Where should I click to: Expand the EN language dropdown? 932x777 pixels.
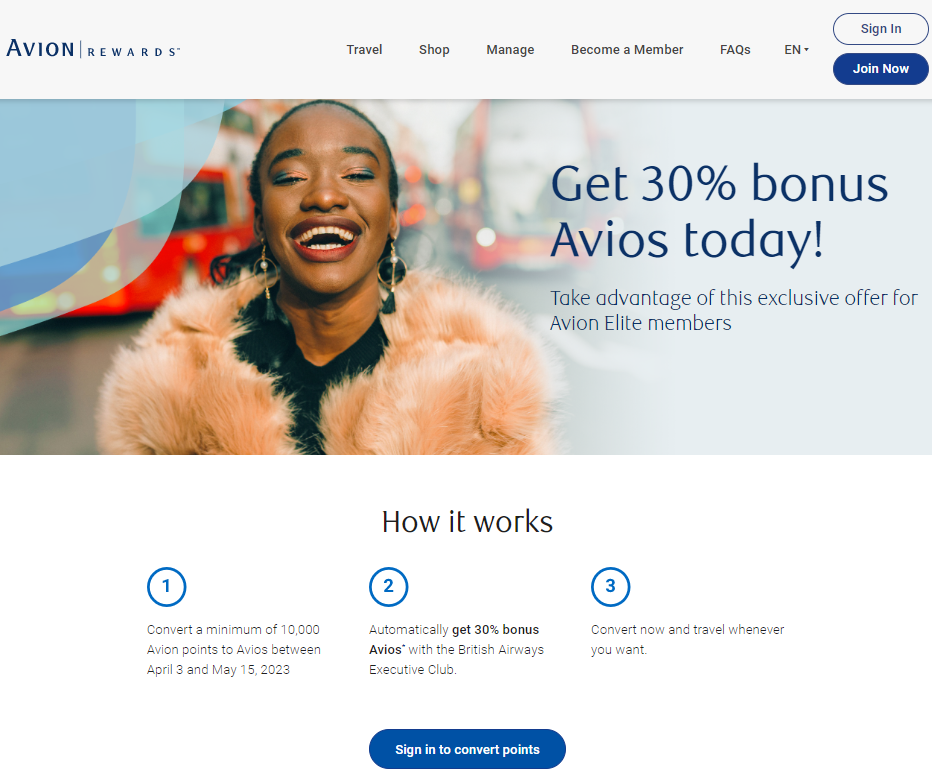pyautogui.click(x=796, y=50)
